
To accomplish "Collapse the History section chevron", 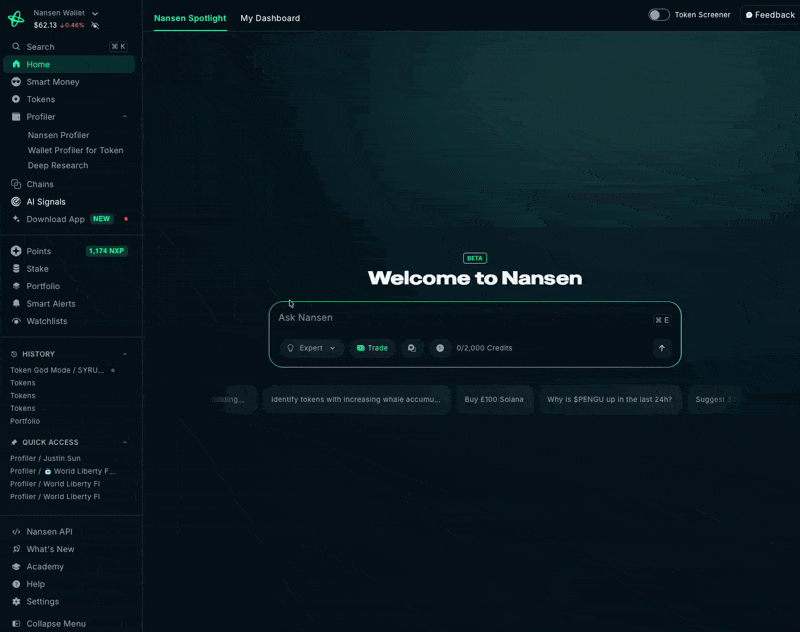I will click(125, 354).
